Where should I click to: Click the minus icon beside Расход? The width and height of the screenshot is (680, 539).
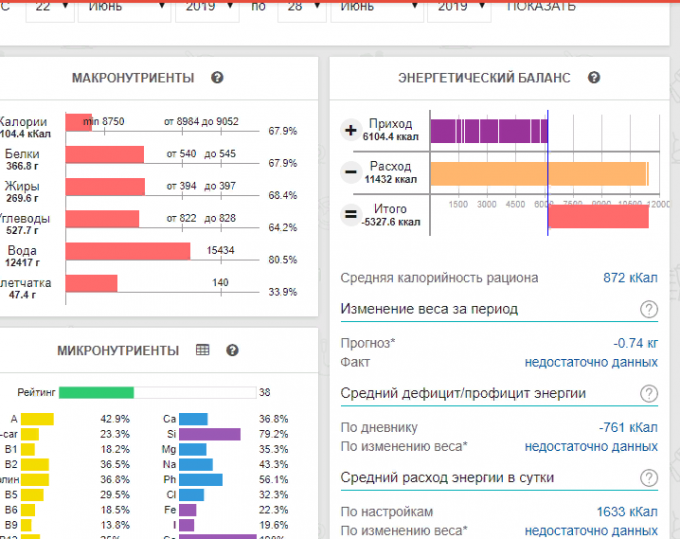click(351, 172)
